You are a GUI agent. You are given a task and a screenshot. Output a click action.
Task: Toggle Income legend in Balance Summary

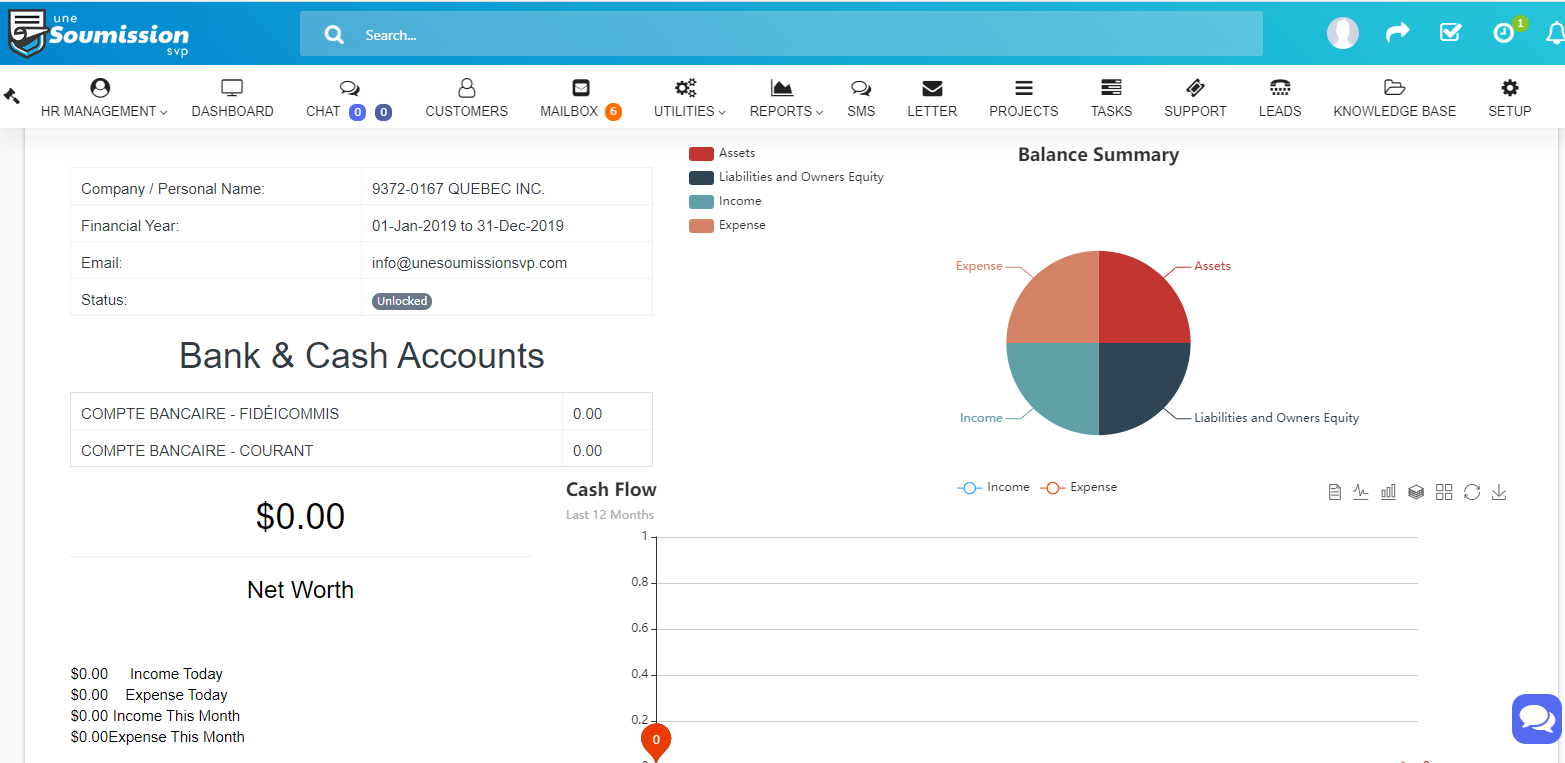point(725,201)
